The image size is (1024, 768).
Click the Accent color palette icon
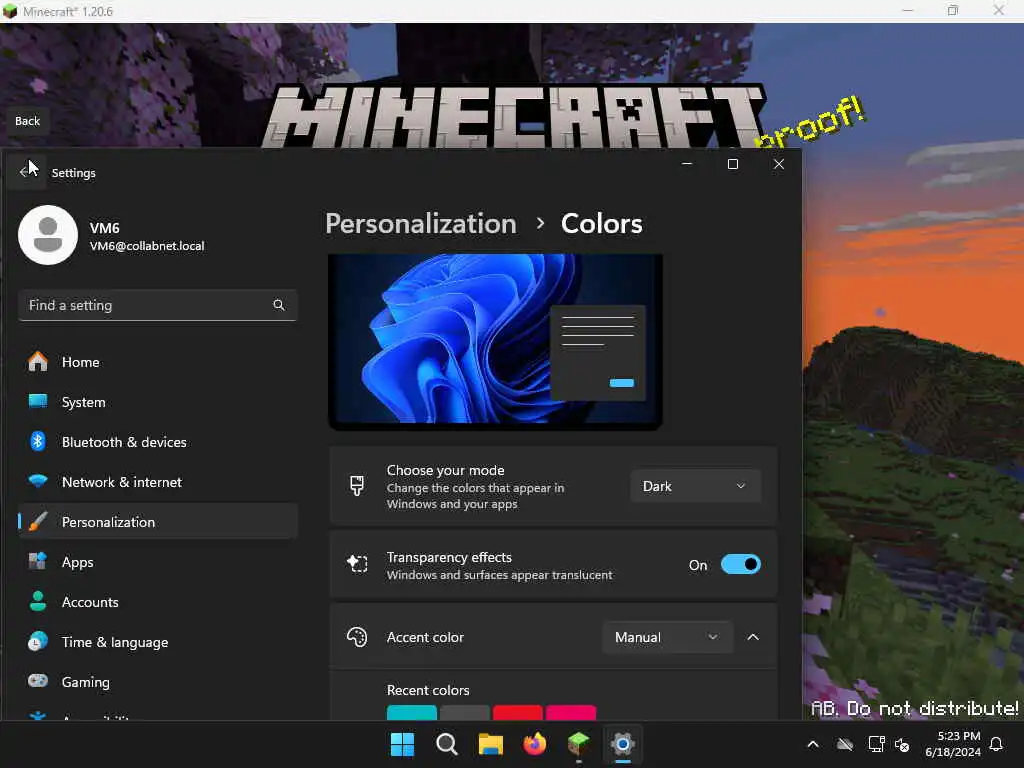pos(357,637)
